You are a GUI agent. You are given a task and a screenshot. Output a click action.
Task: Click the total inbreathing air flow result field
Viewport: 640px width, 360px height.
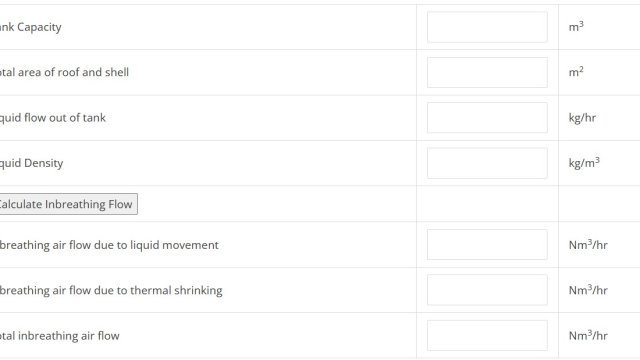(487, 336)
